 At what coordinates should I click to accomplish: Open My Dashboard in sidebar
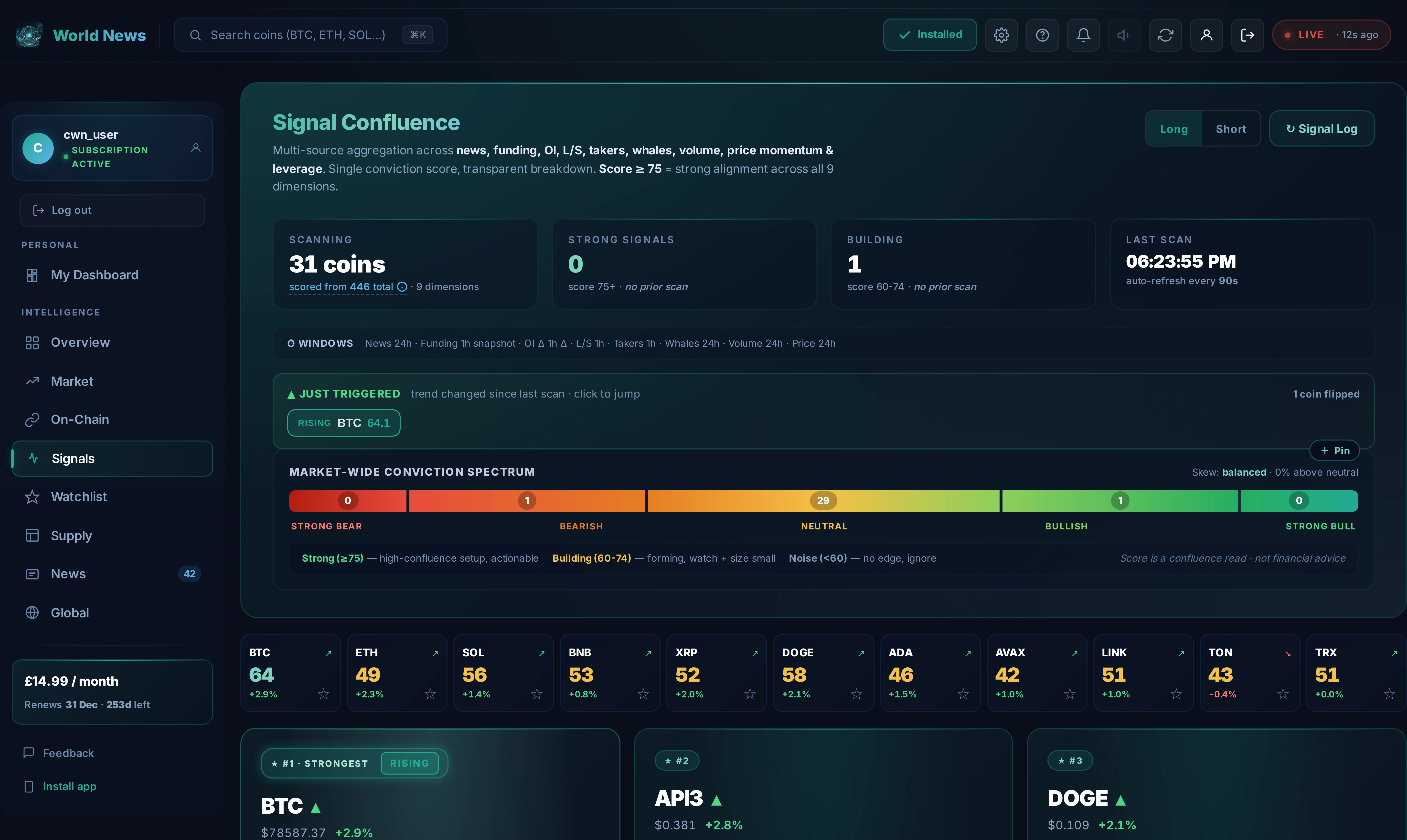[x=112, y=275]
